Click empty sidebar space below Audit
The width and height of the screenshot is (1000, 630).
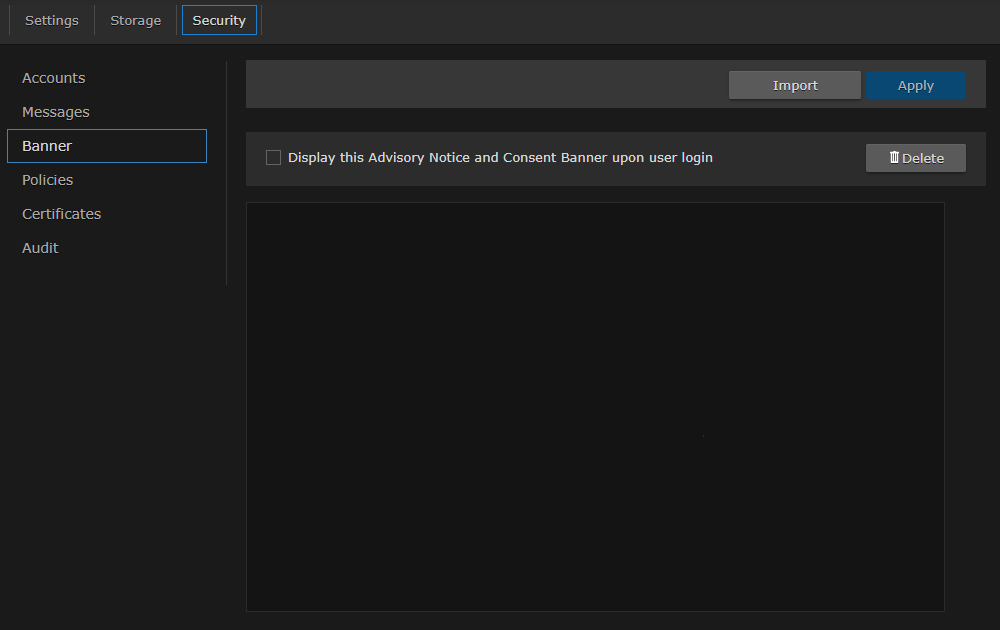pos(110,420)
